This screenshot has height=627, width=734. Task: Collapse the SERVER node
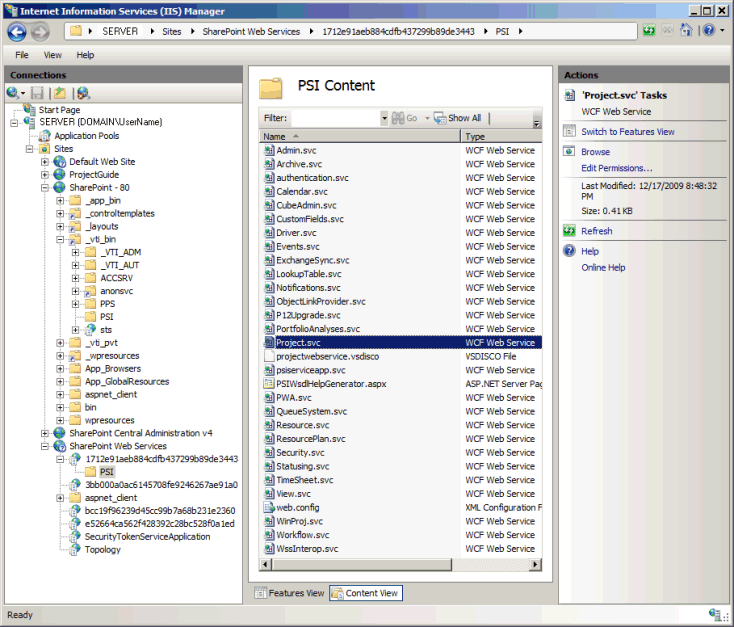(x=14, y=123)
